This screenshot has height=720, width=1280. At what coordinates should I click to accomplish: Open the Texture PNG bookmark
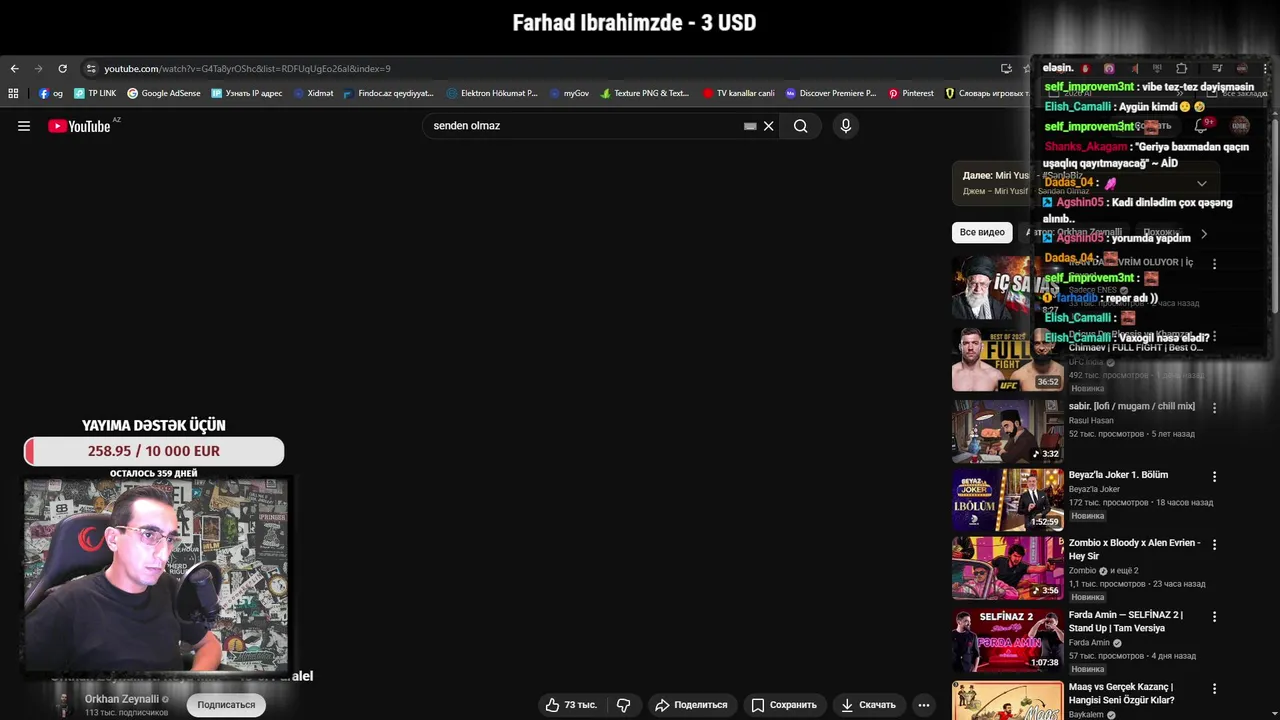pyautogui.click(x=645, y=93)
